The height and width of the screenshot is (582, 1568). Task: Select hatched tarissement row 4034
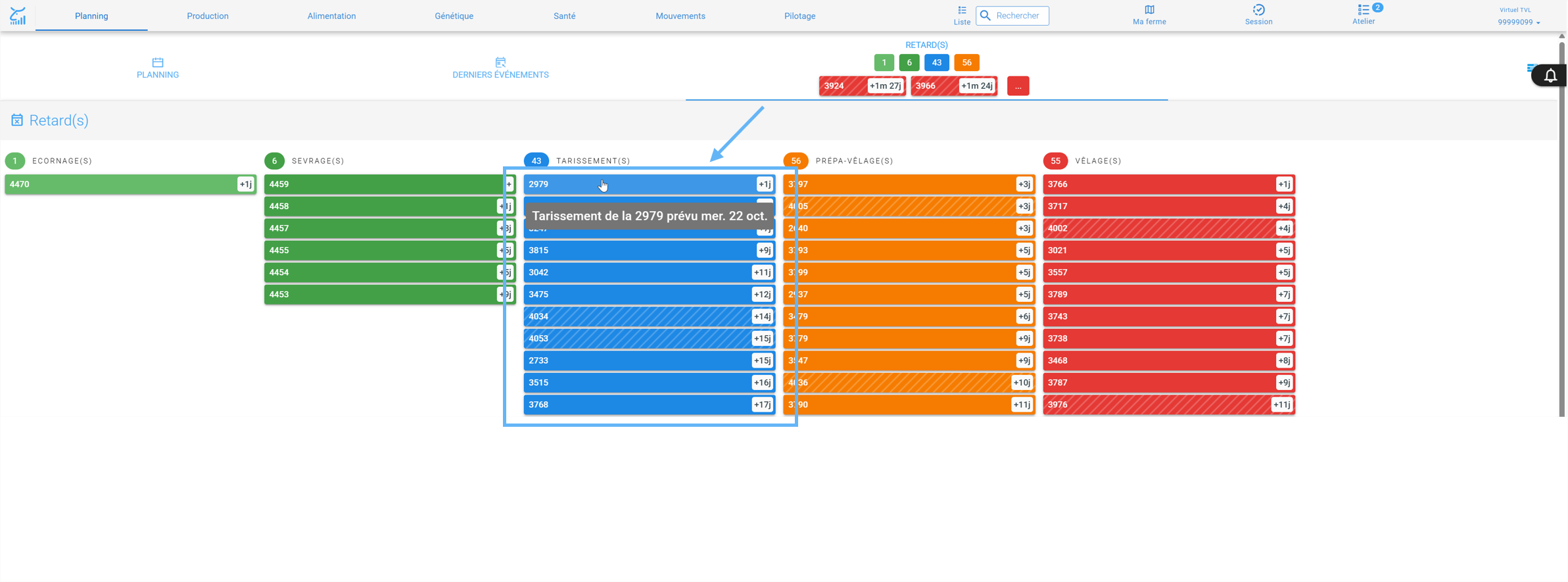(650, 316)
